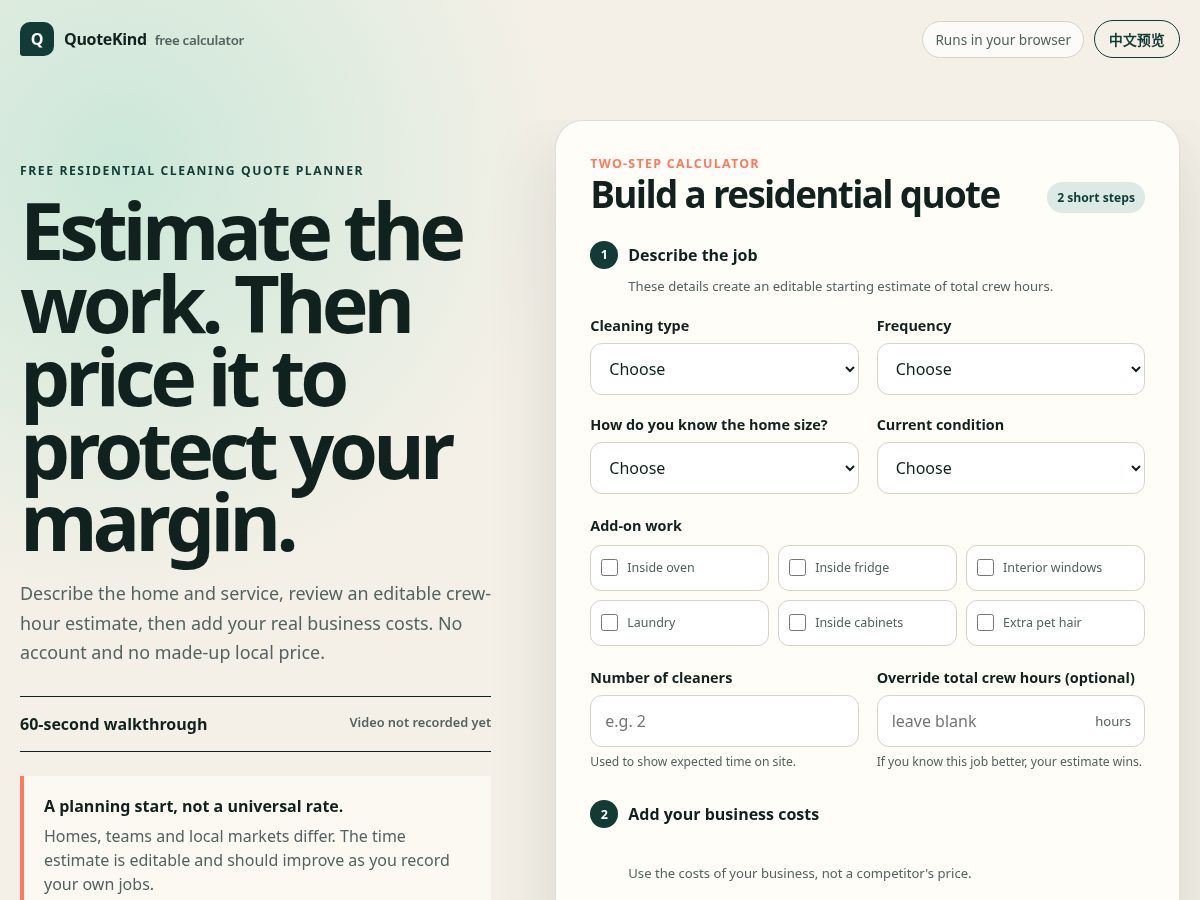Click the free calculator tagline
The width and height of the screenshot is (1200, 900).
pyautogui.click(x=199, y=41)
